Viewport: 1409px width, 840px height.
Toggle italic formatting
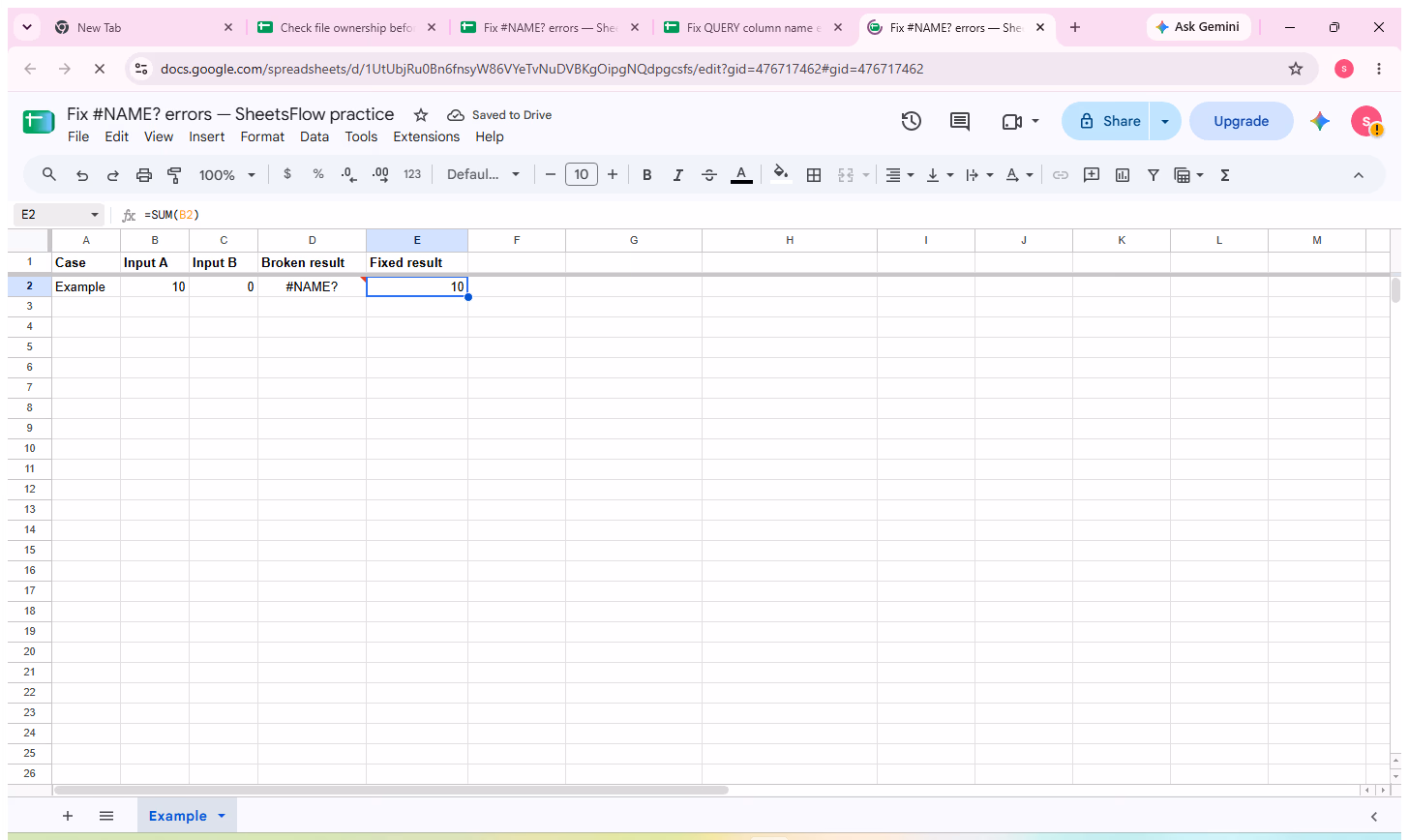pos(678,175)
